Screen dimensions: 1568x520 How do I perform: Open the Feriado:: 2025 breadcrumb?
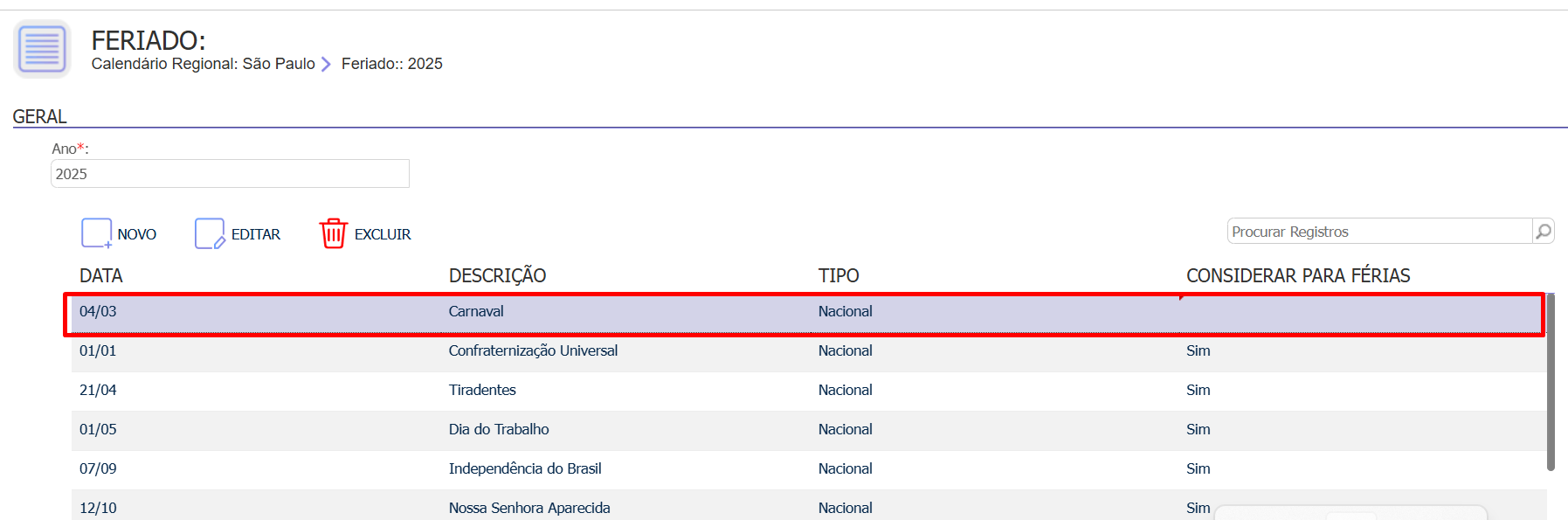click(392, 64)
